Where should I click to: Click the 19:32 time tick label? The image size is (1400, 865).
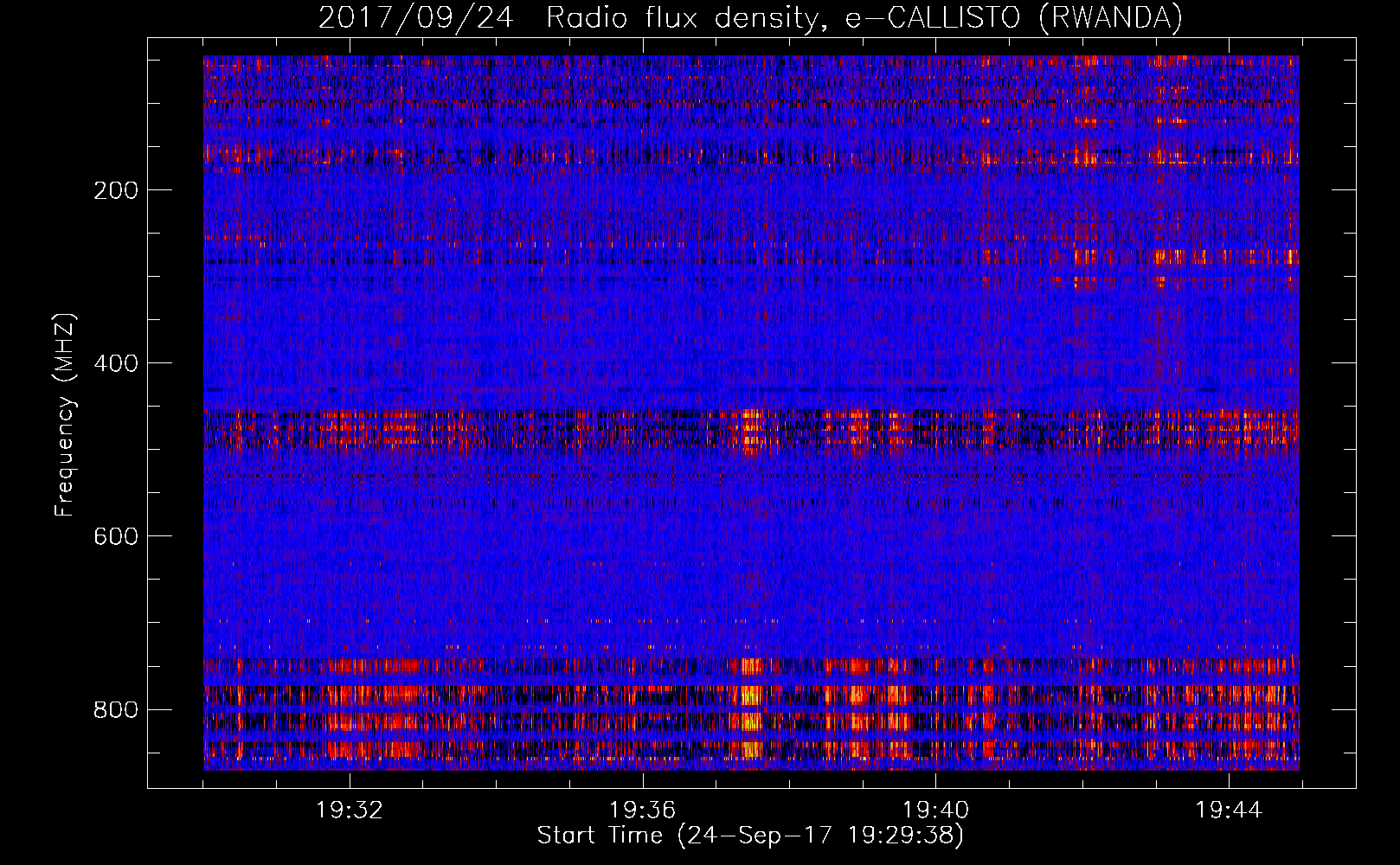[x=350, y=811]
